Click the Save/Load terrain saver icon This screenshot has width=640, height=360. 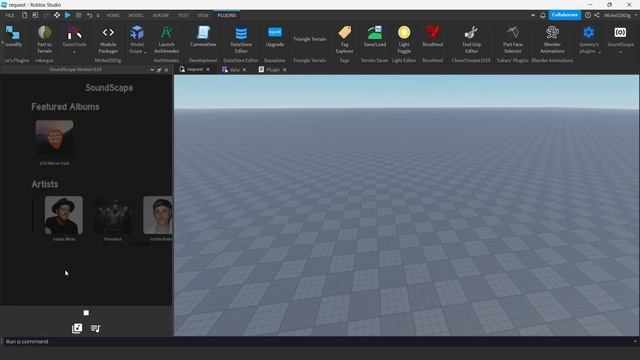375,36
